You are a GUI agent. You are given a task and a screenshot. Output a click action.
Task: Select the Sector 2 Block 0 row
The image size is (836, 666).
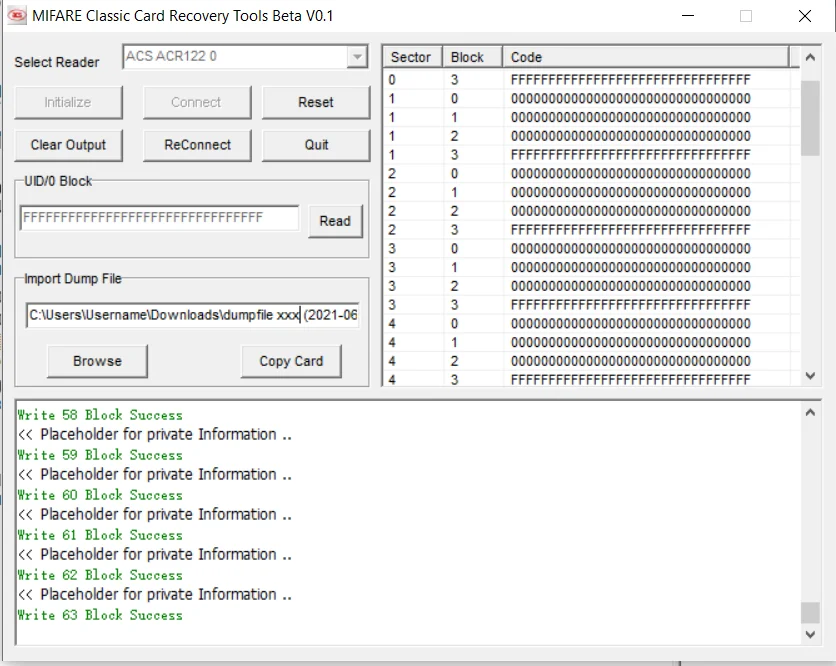(x=592, y=174)
